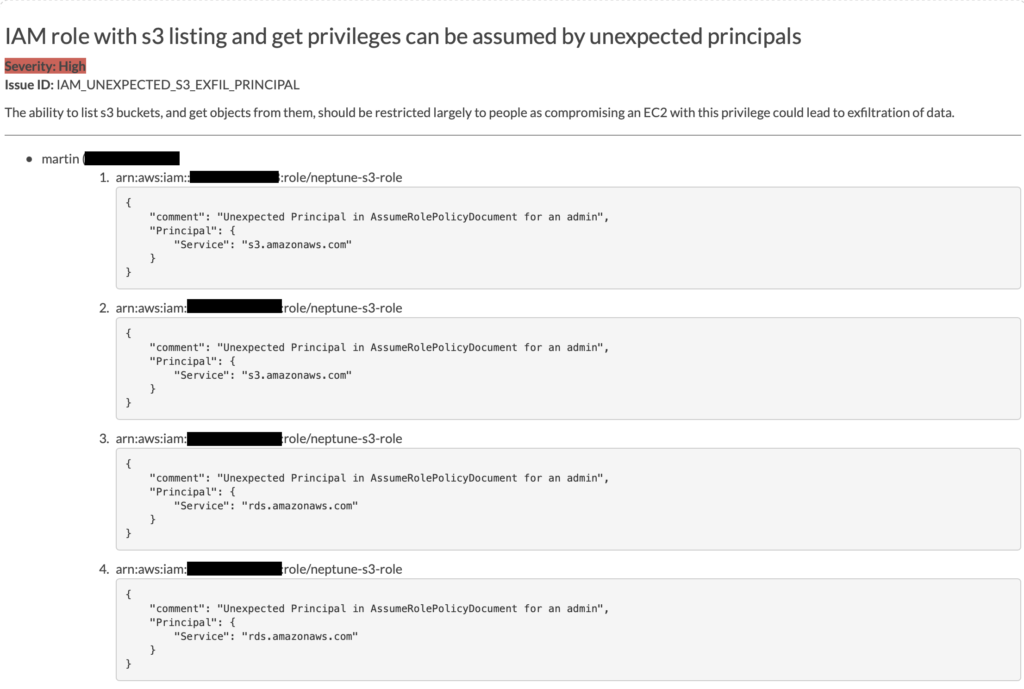Select the Issue ID IAM_UNEXPECTED_S3_EXFIL_PRINCIPAL text
This screenshot has height=689, width=1024.
pyautogui.click(x=152, y=85)
